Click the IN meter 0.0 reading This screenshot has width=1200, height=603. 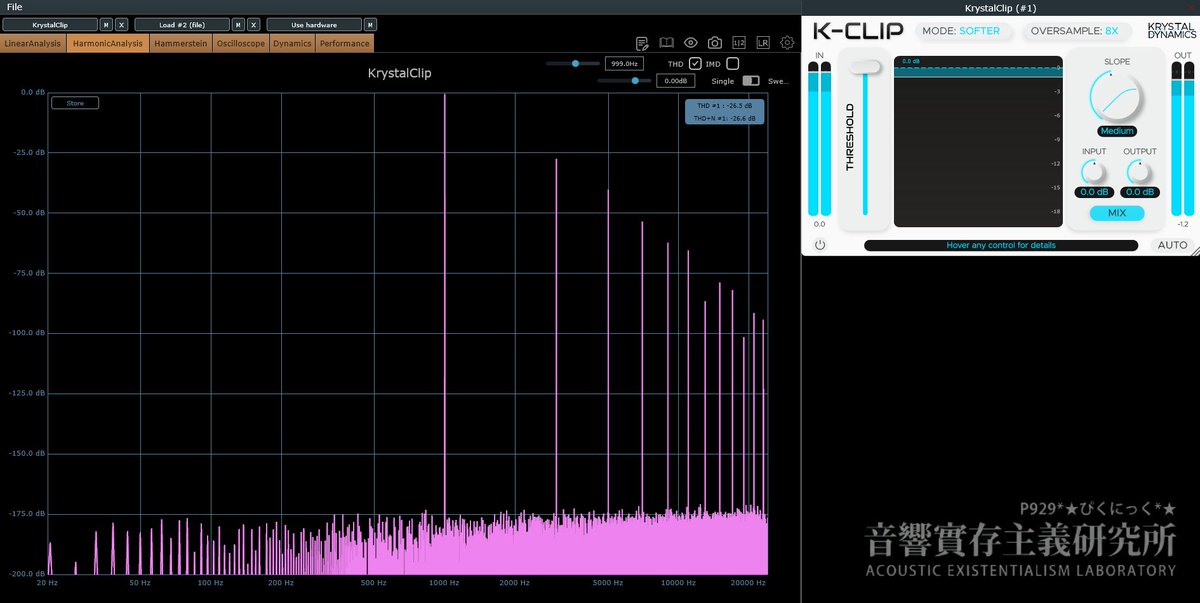tap(820, 224)
